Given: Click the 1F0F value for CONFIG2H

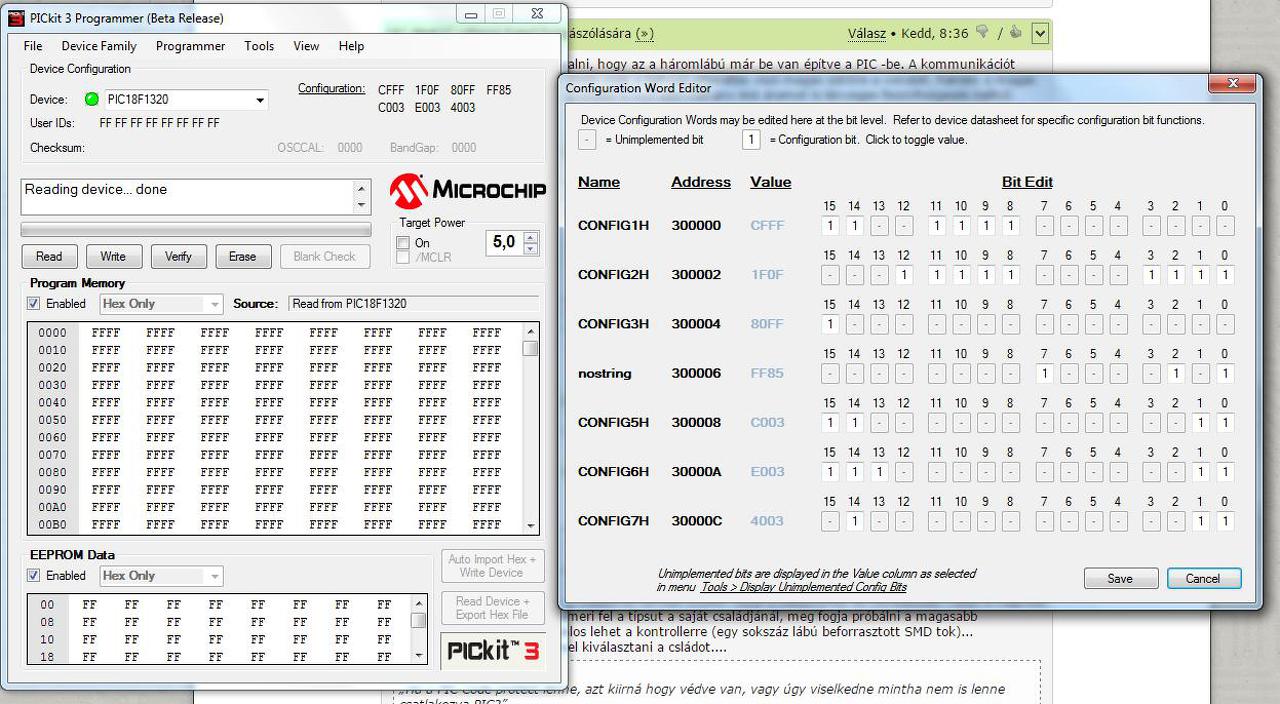Looking at the screenshot, I should [767, 274].
